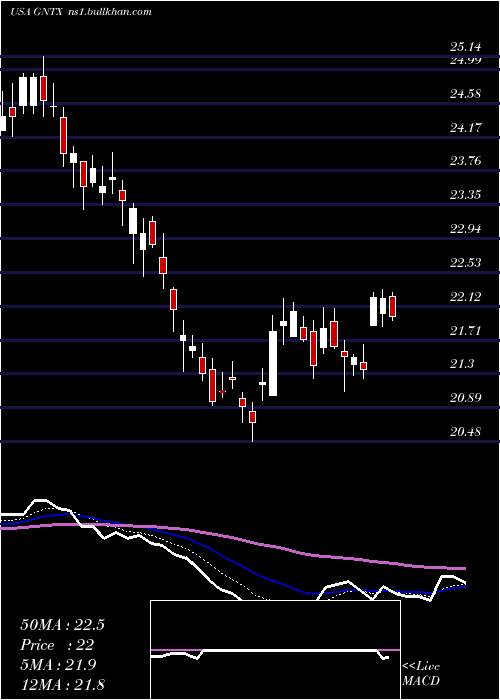Screen dimensions: 500x700
Task: Click the 22.53 price label
Action: point(465,262)
